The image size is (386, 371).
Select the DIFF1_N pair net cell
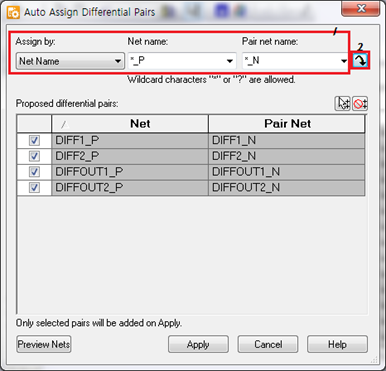coord(287,140)
